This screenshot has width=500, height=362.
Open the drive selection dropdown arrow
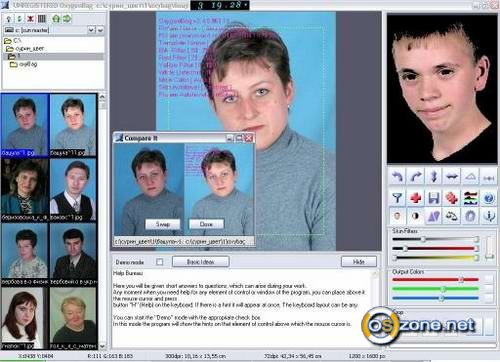coord(91,30)
